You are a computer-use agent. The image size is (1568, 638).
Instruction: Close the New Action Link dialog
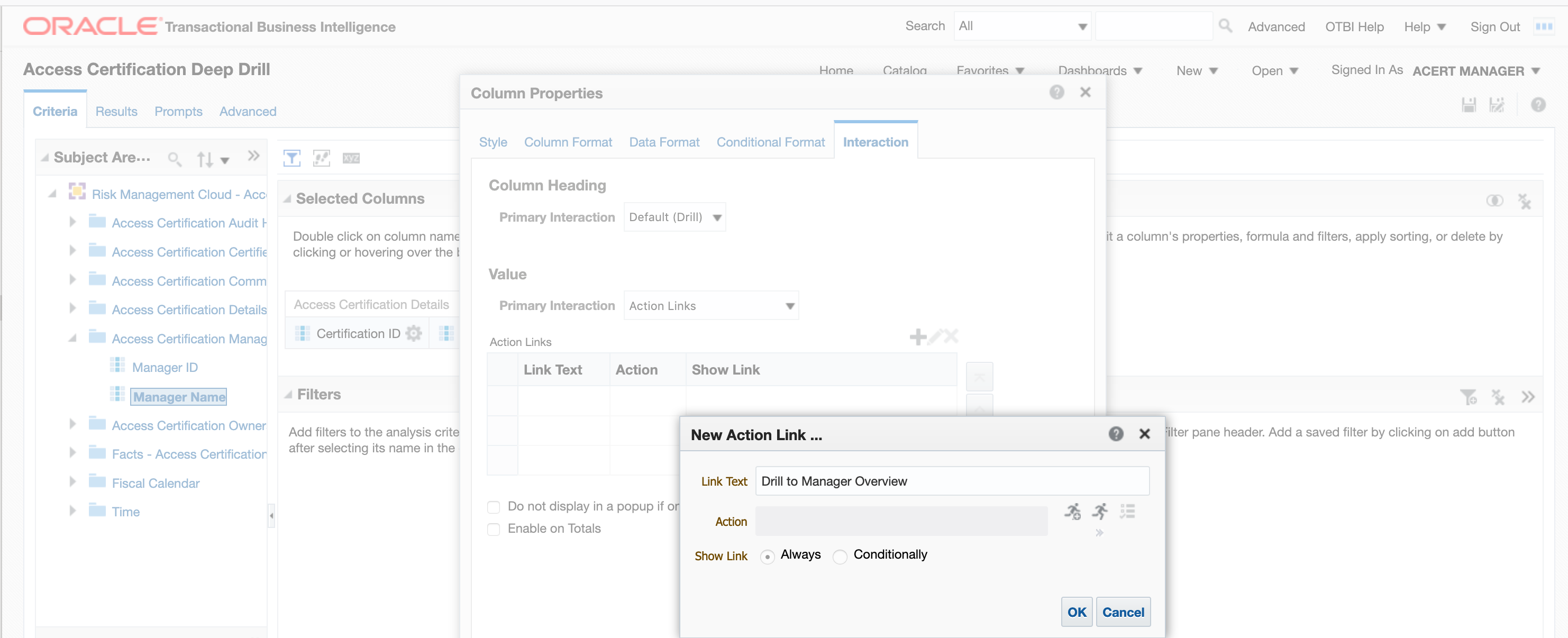(1144, 433)
